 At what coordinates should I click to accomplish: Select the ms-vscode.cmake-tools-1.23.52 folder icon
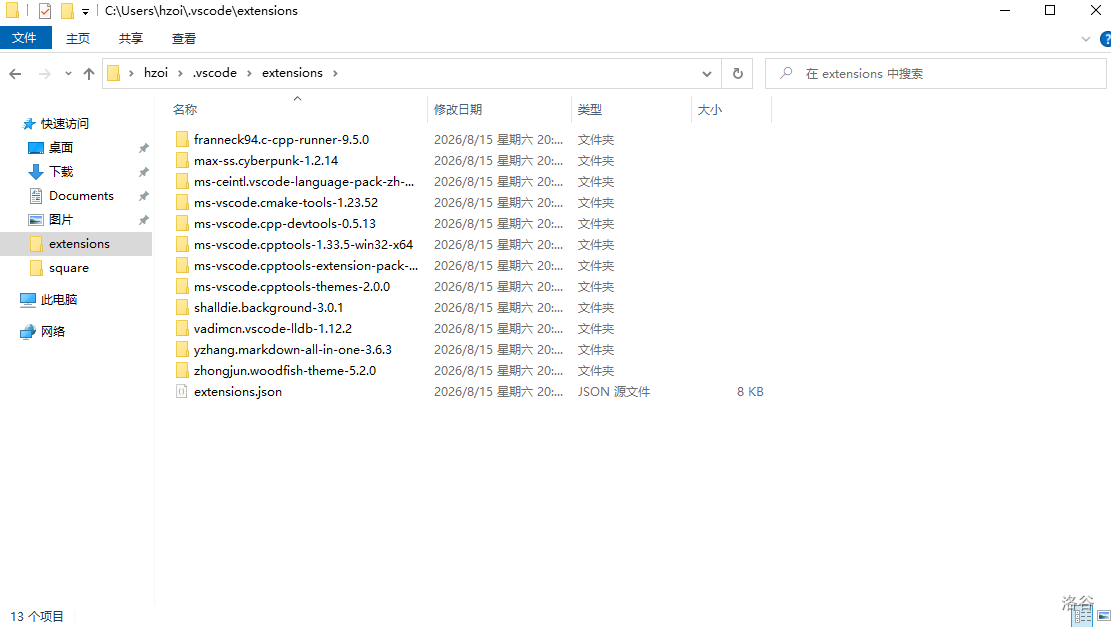[x=182, y=203]
